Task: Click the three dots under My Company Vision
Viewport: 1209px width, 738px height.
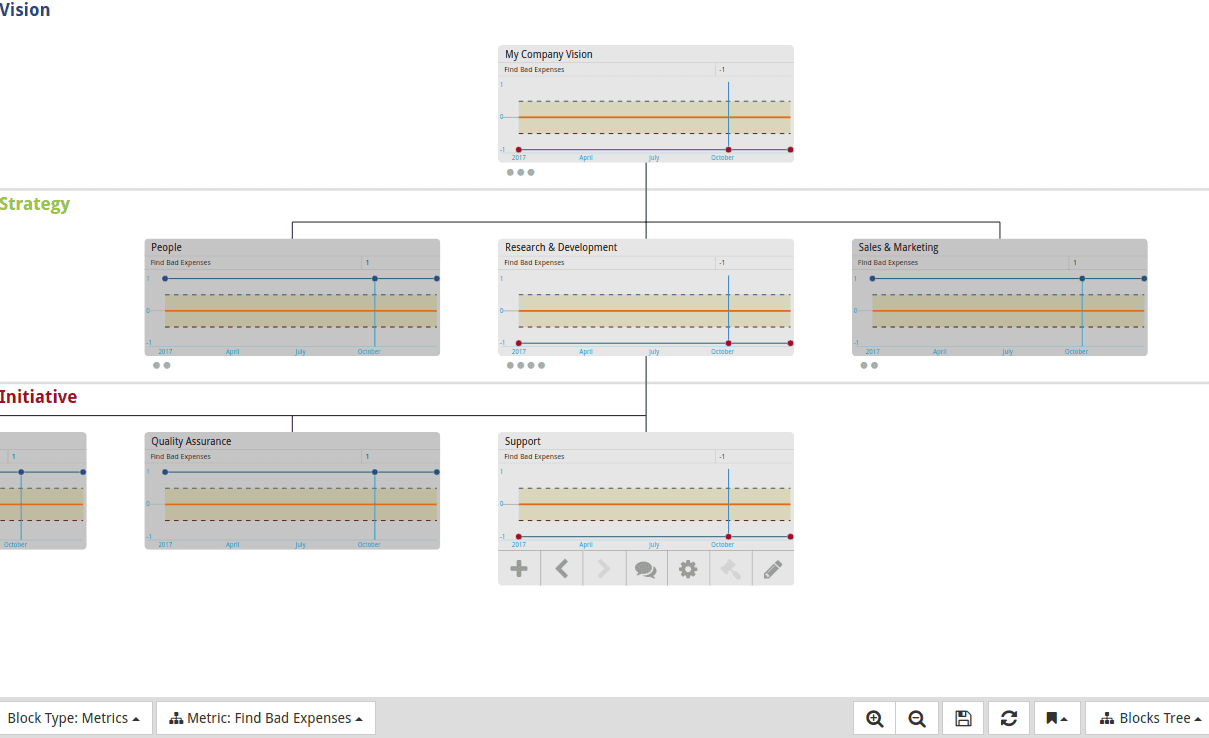Action: 521,172
